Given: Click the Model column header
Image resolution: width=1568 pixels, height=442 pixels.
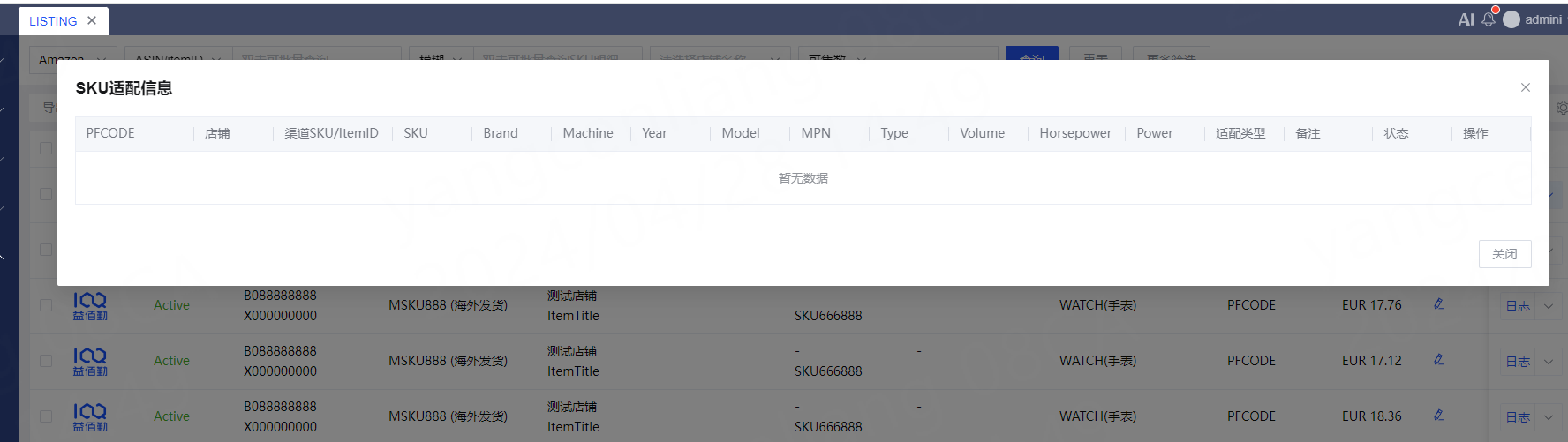Looking at the screenshot, I should pos(741,133).
